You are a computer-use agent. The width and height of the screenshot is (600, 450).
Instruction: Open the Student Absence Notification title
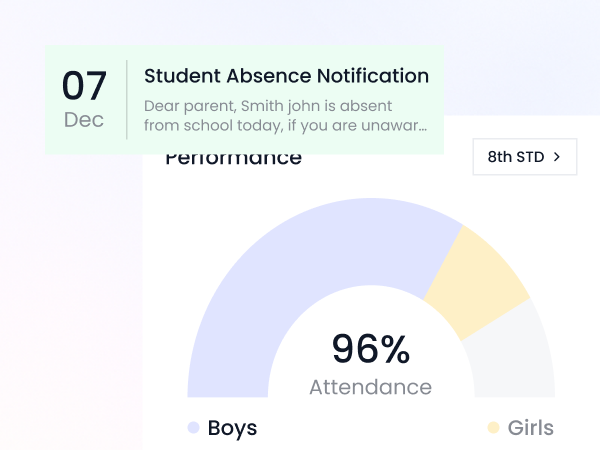[x=286, y=76]
